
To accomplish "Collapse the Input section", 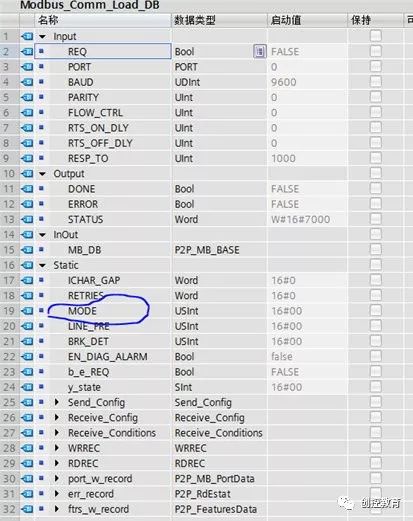I will 42,36.
